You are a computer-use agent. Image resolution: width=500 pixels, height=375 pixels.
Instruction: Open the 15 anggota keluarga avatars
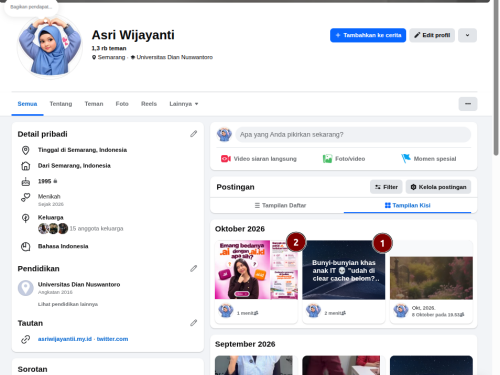click(x=53, y=229)
